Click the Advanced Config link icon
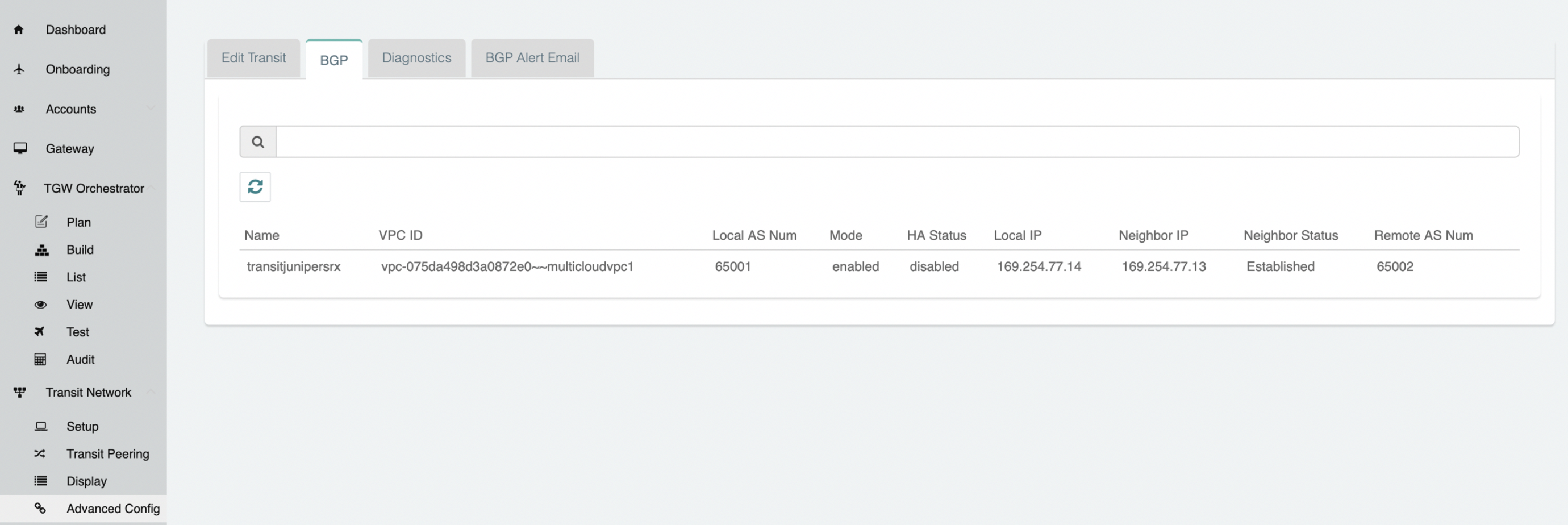The image size is (1568, 525). [40, 509]
